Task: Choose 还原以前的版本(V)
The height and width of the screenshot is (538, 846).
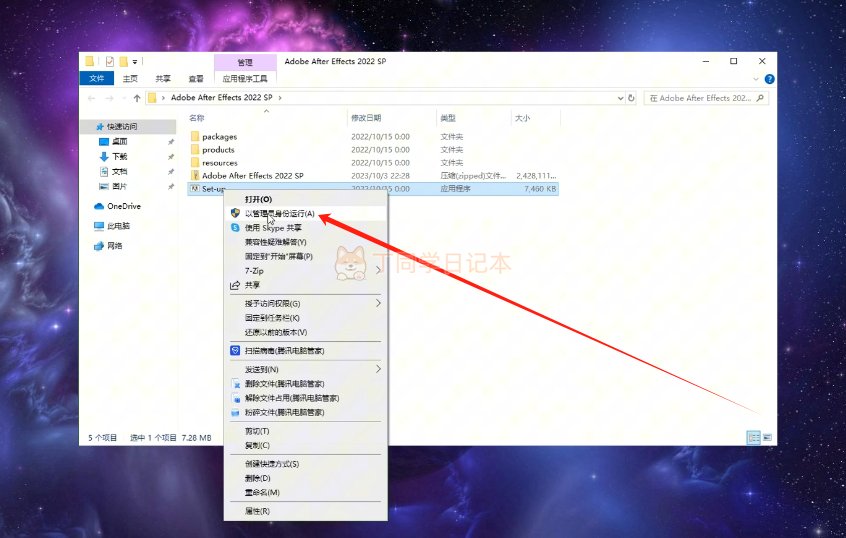Action: [x=306, y=332]
